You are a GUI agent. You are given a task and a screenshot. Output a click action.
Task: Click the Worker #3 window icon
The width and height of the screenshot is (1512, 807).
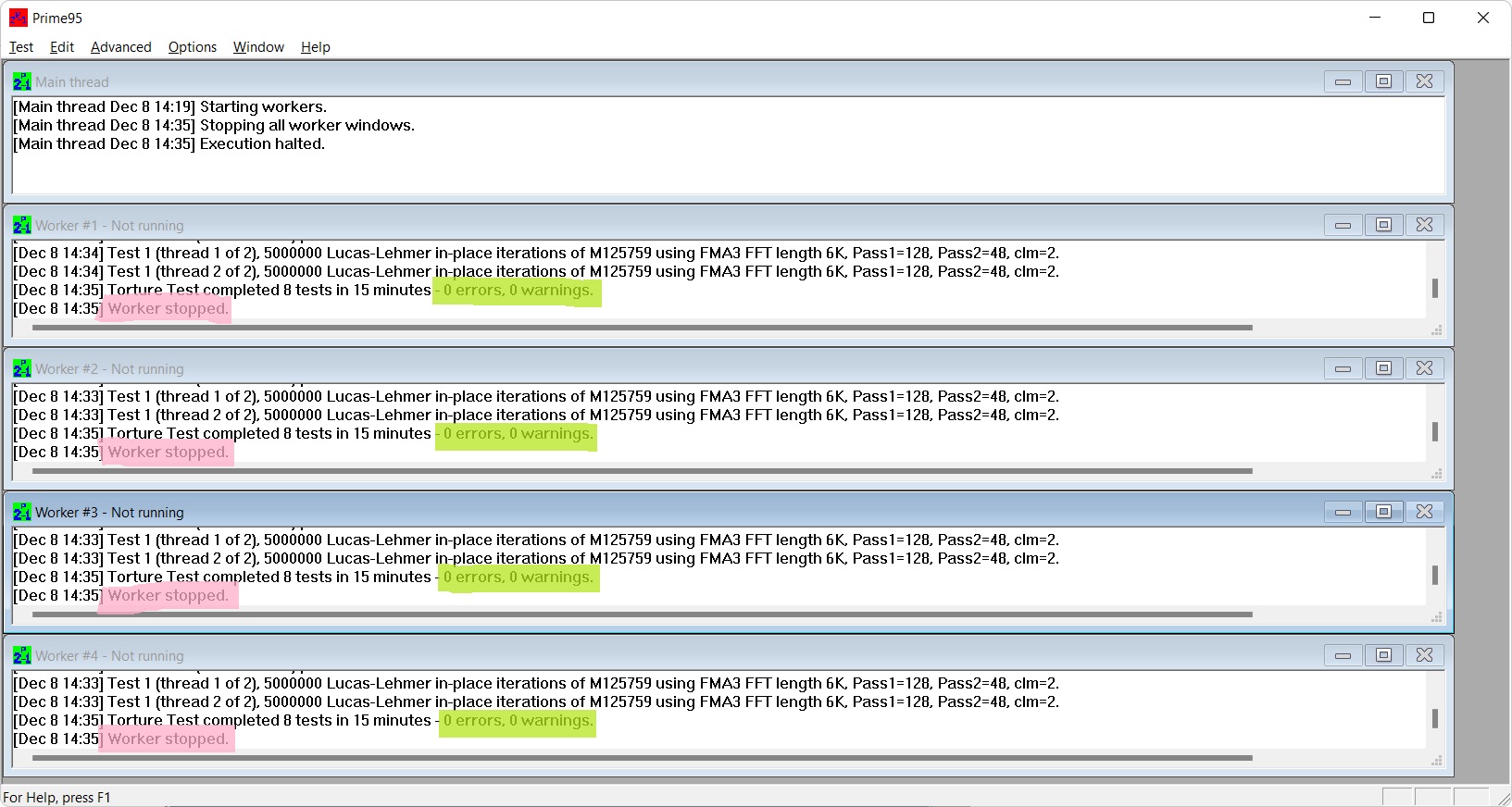click(21, 512)
